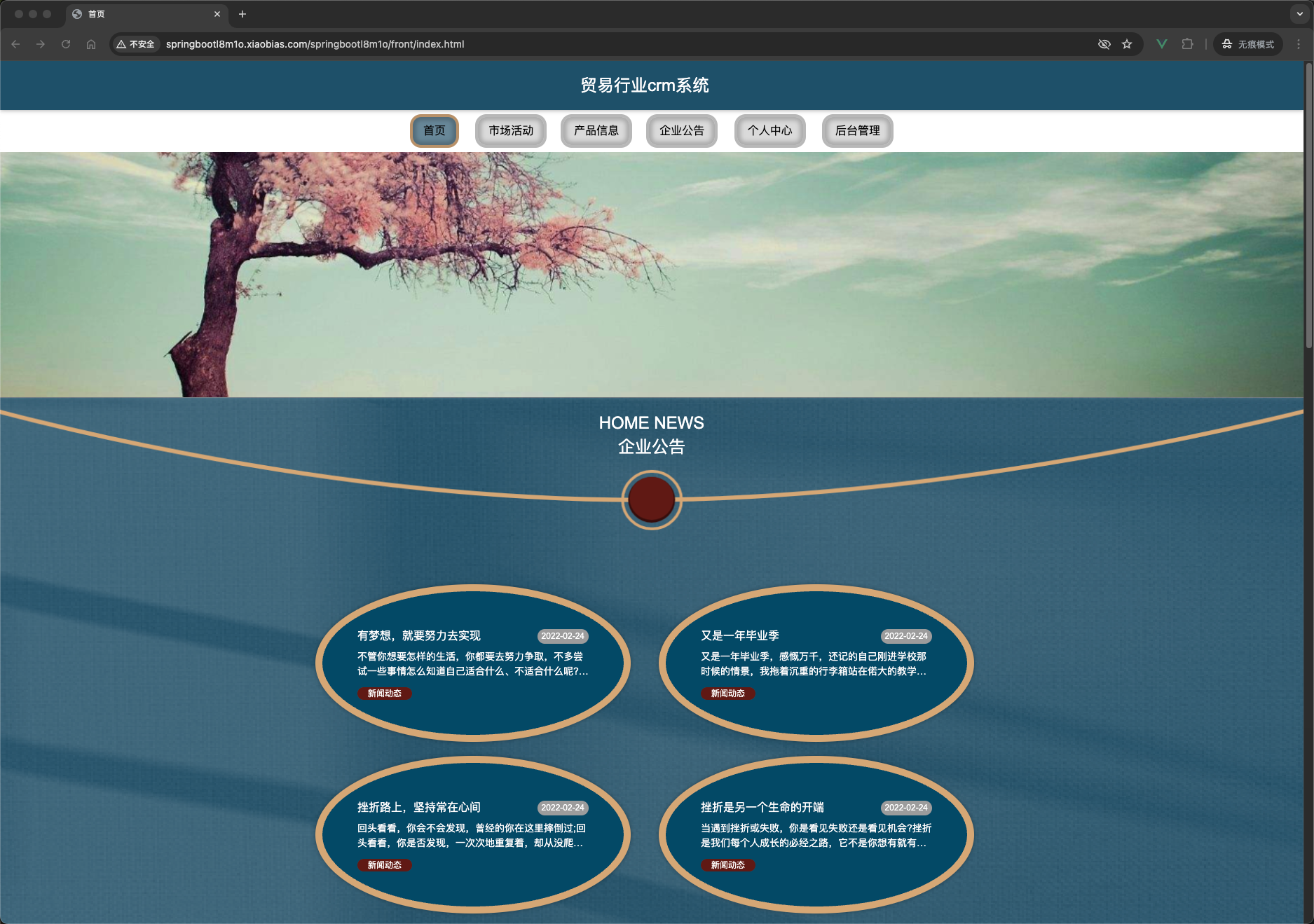This screenshot has height=924, width=1314.
Task: Click the 新闻动态 tag on 有梦想 card
Action: 385,694
